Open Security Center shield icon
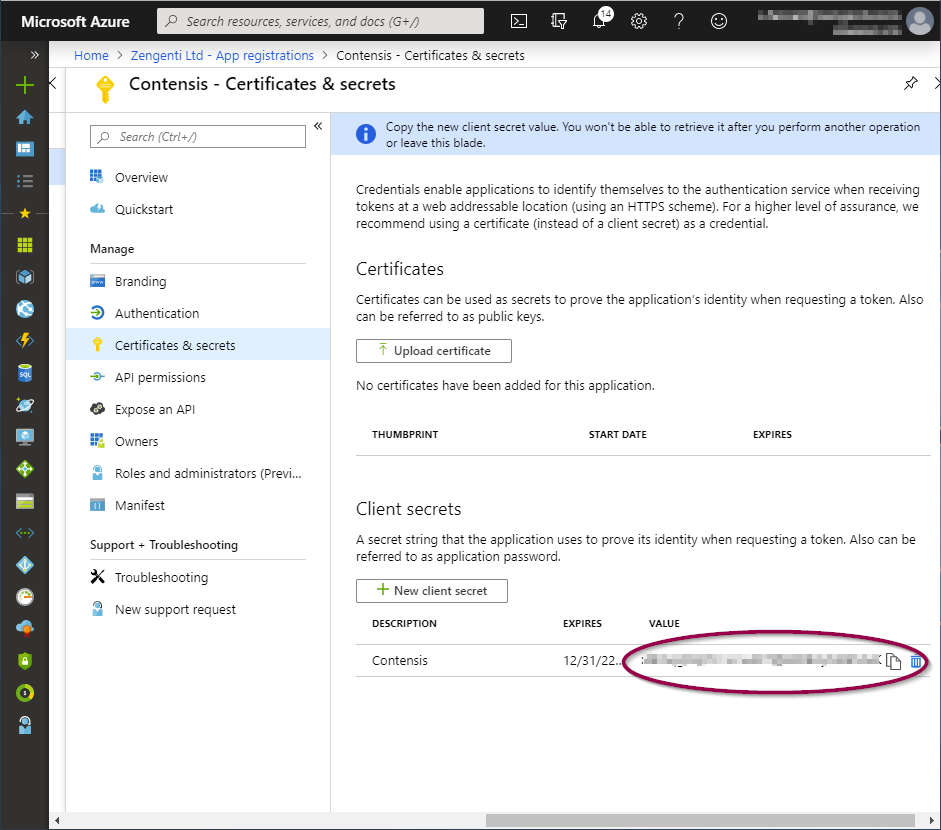Viewport: 941px width, 830px height. 25,661
